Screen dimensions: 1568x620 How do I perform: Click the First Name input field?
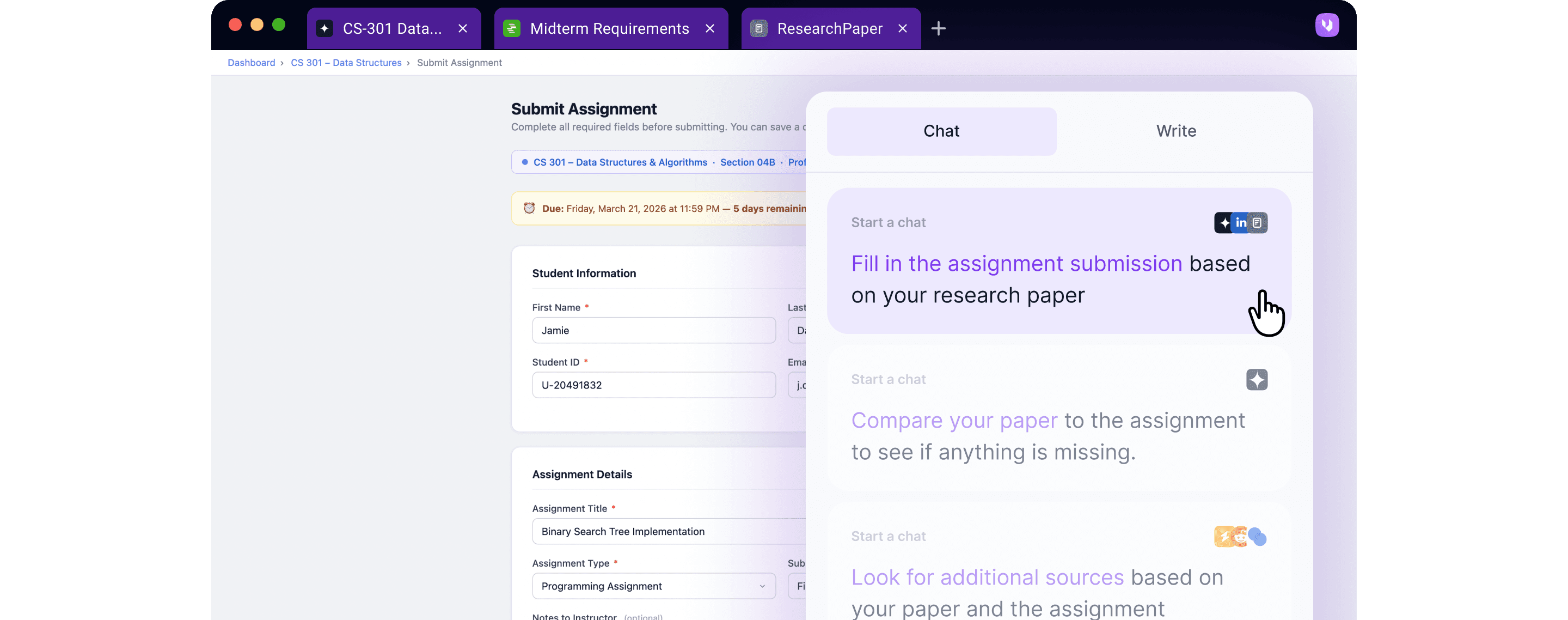point(653,330)
